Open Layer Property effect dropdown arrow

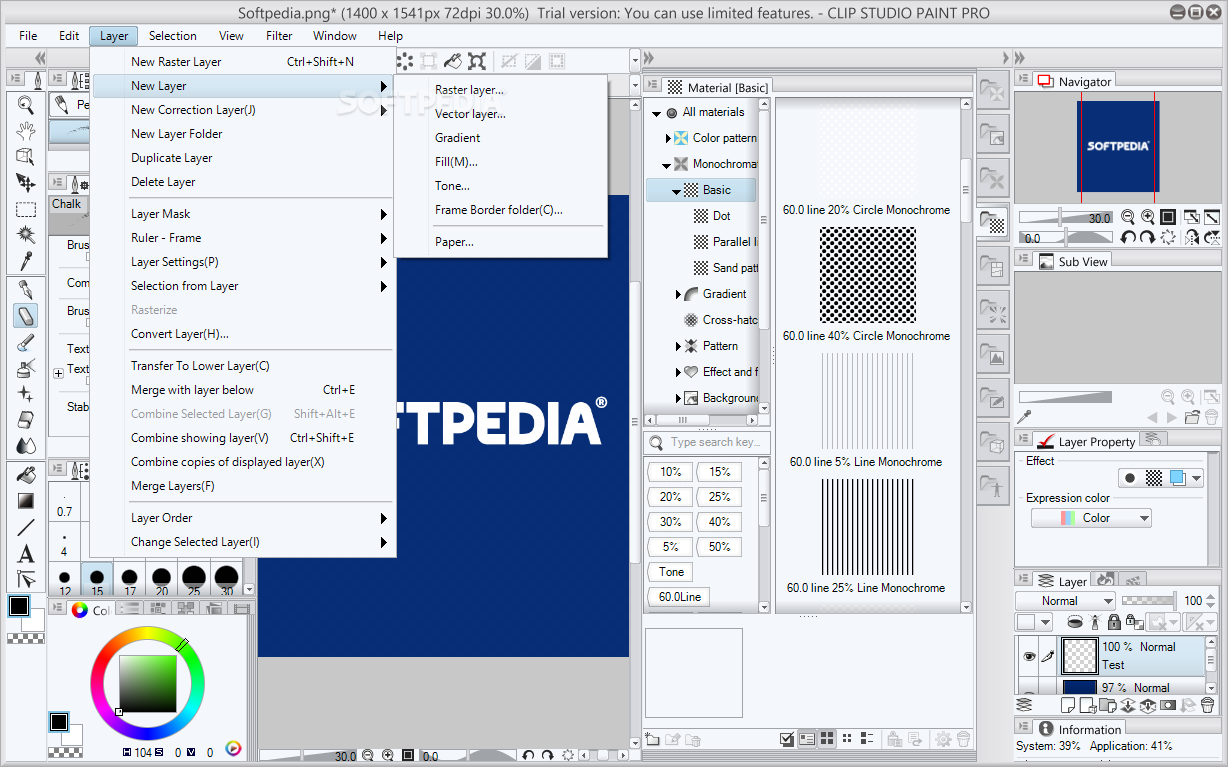pyautogui.click(x=1196, y=478)
